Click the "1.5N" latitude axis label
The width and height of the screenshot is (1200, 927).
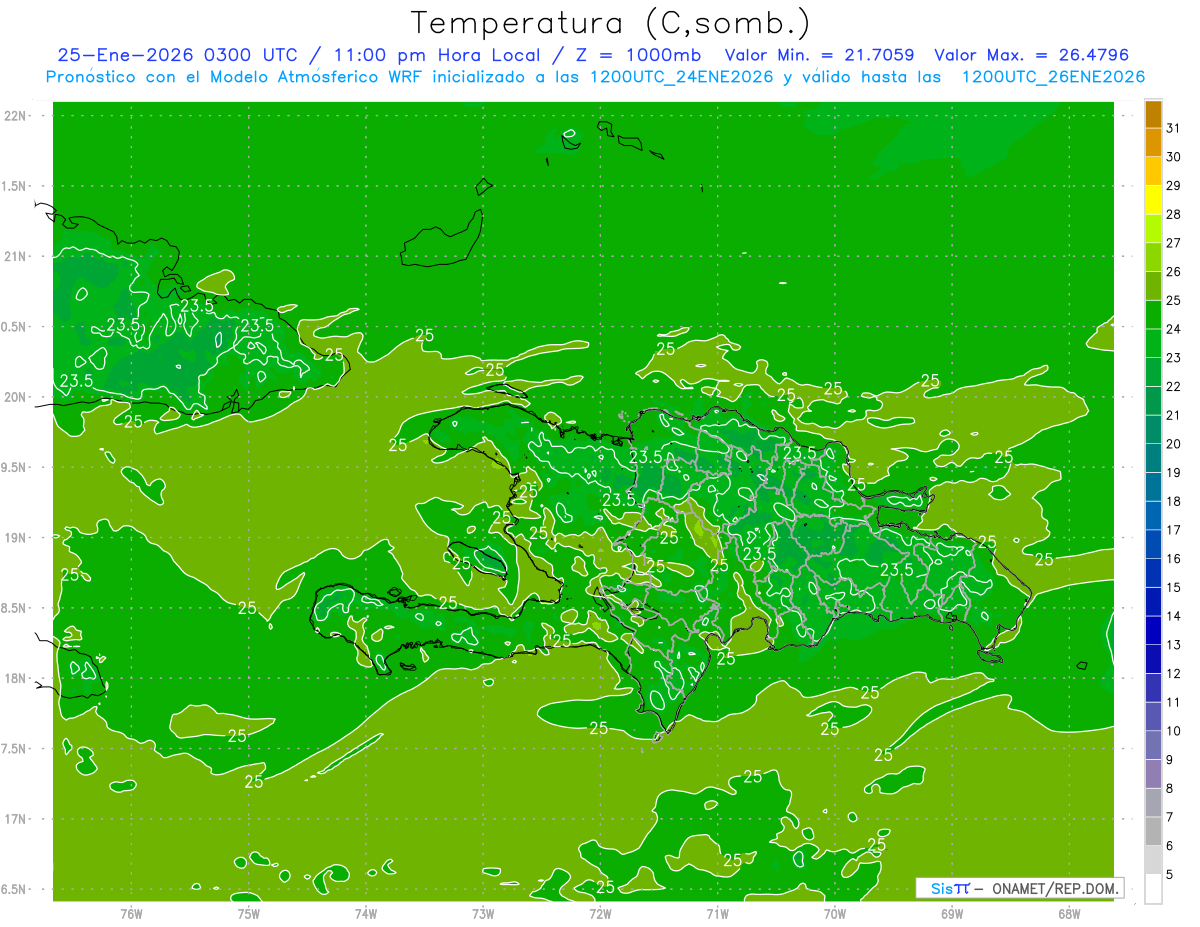(x=16, y=186)
